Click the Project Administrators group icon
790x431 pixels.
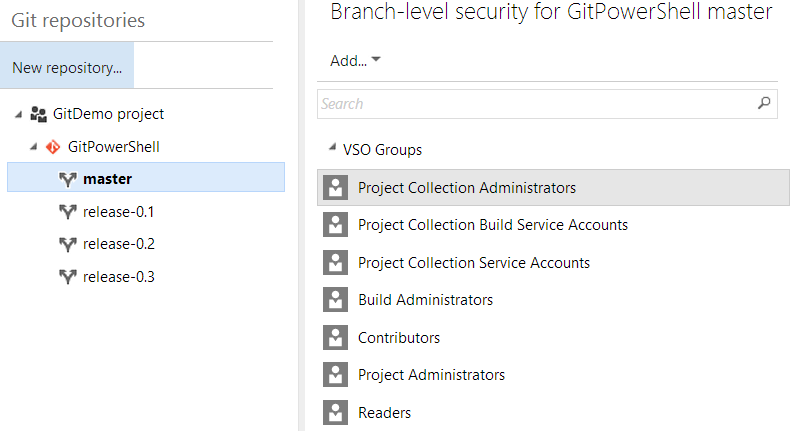336,375
